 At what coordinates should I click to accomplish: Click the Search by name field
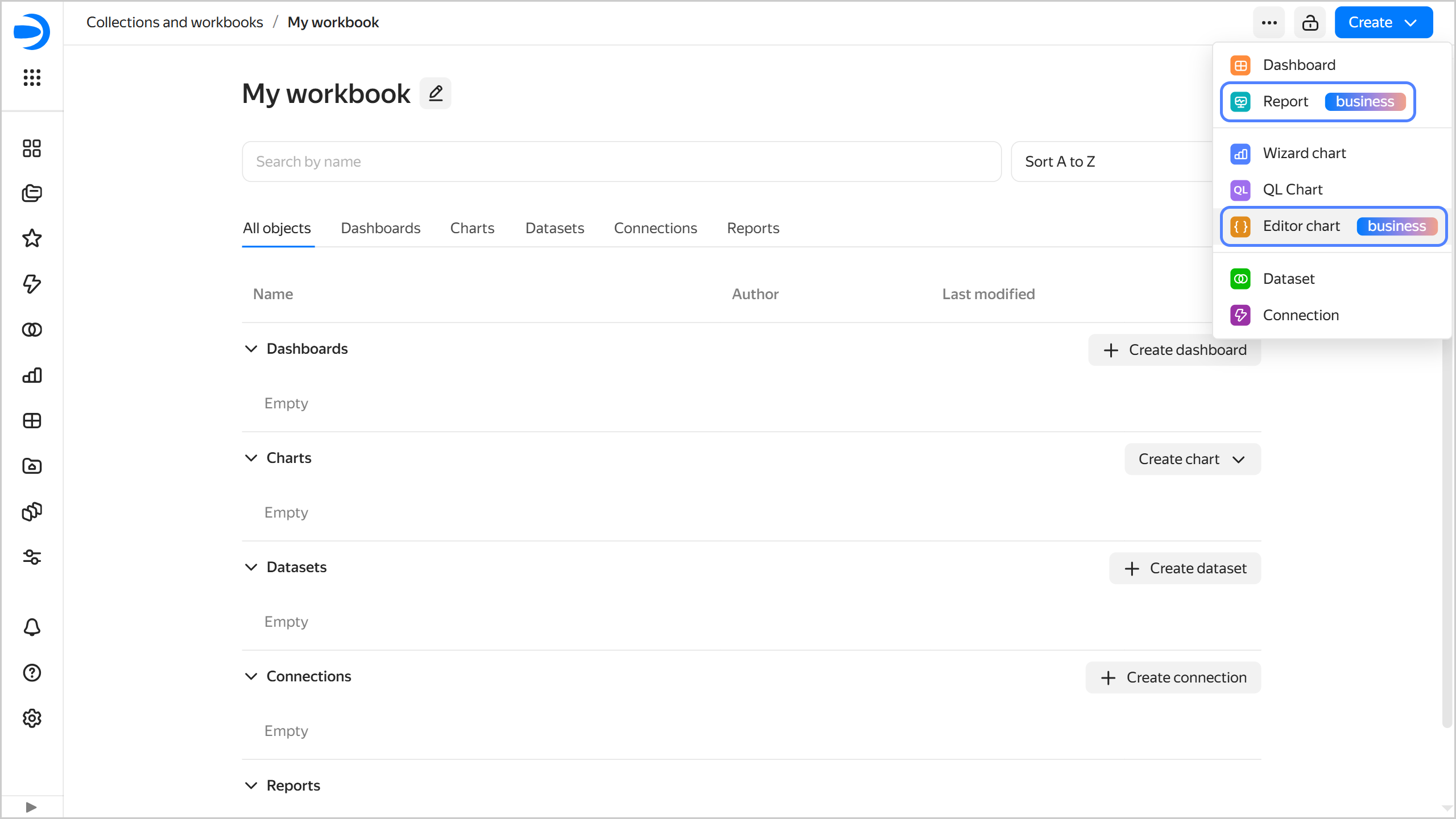coord(621,162)
